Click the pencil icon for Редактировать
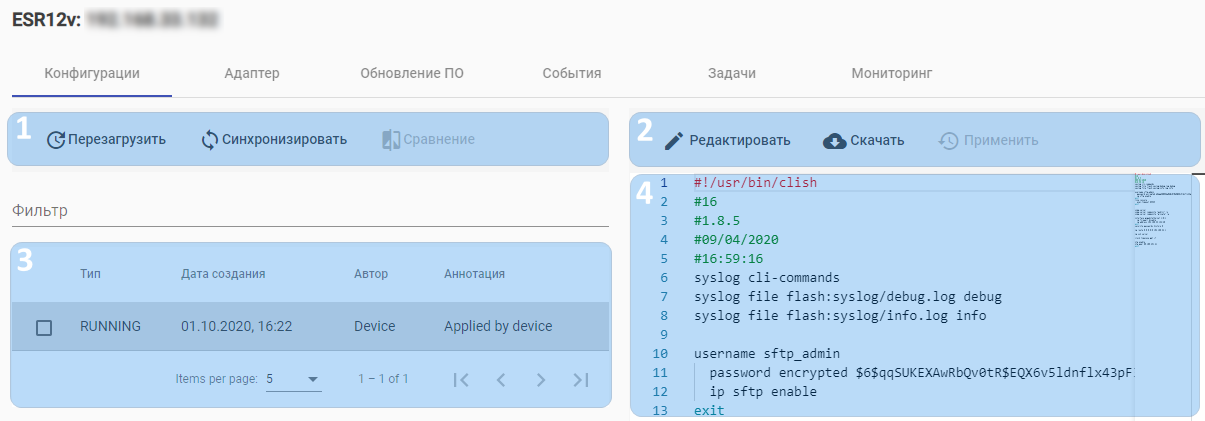This screenshot has height=421, width=1205. tap(674, 141)
